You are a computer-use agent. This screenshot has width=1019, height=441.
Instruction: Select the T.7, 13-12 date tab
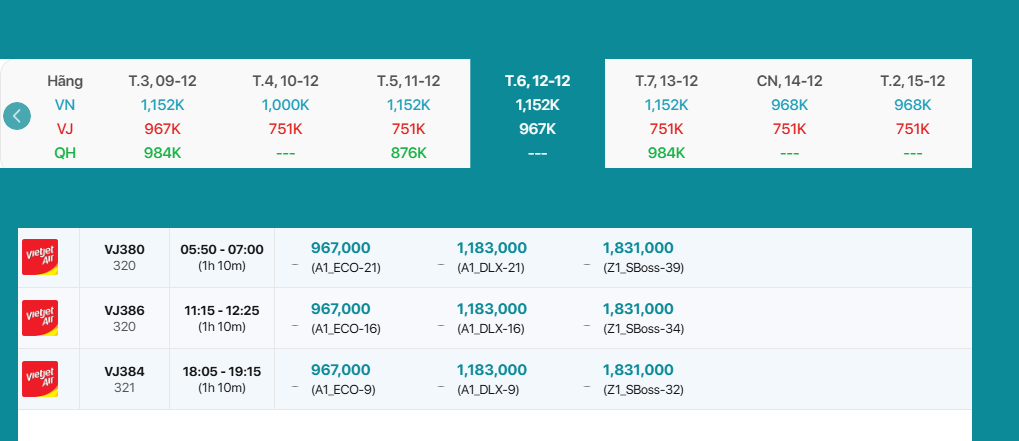(666, 81)
